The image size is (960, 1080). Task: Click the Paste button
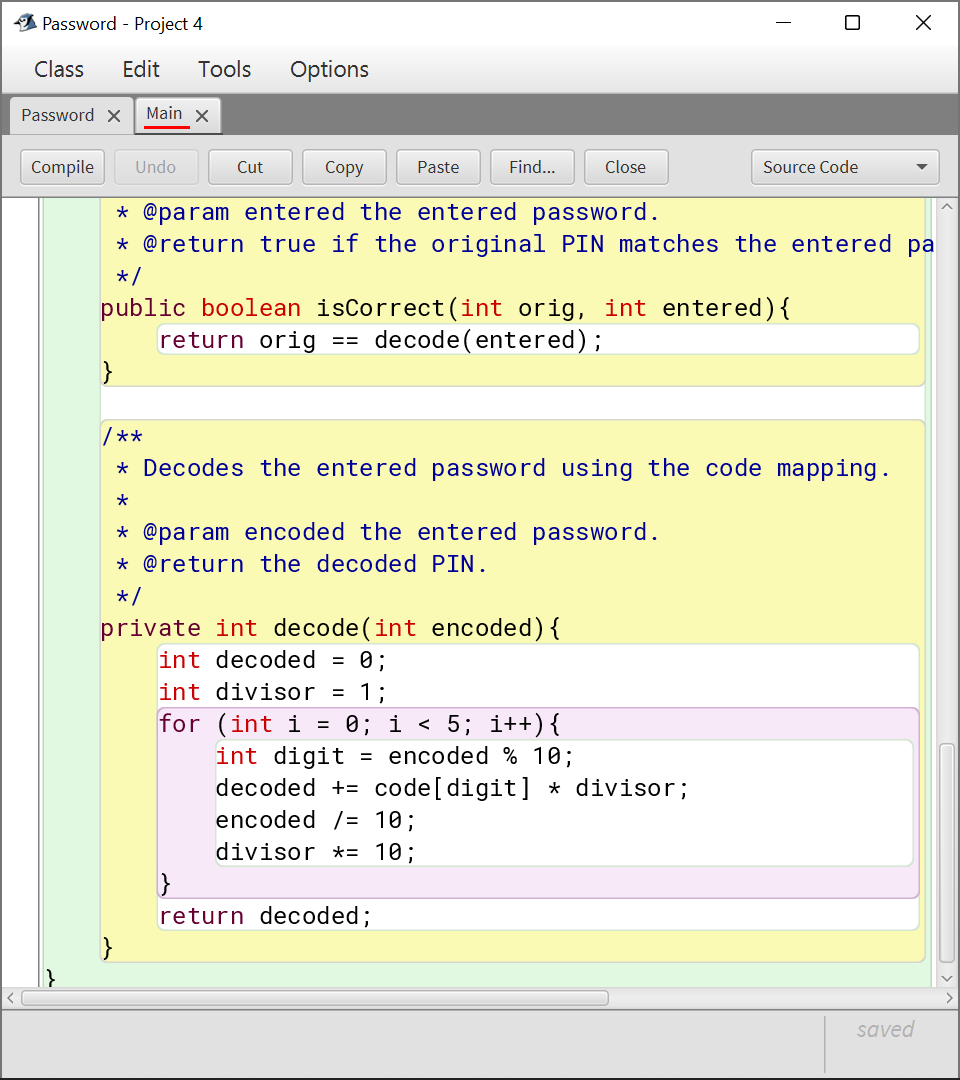pyautogui.click(x=438, y=167)
